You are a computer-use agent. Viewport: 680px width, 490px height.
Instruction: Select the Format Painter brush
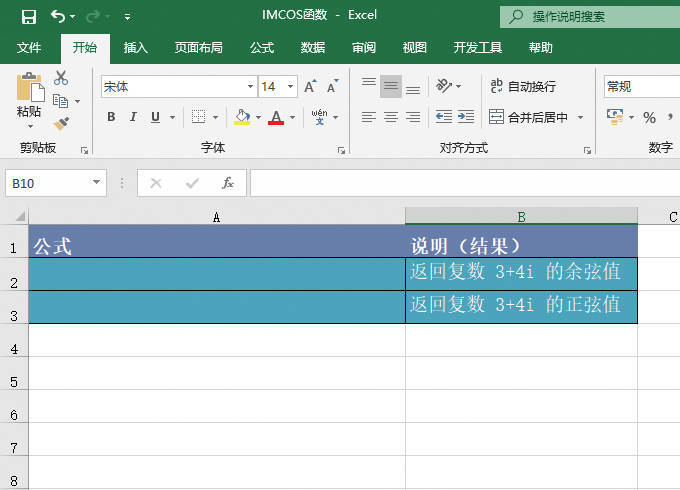pyautogui.click(x=61, y=123)
